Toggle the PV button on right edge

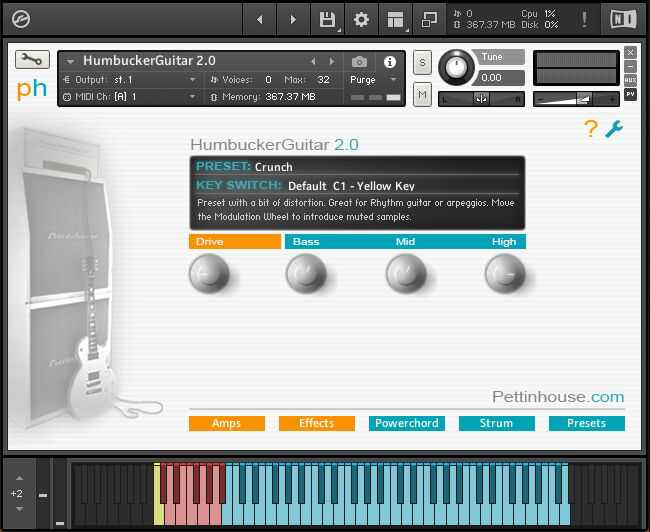click(x=630, y=94)
